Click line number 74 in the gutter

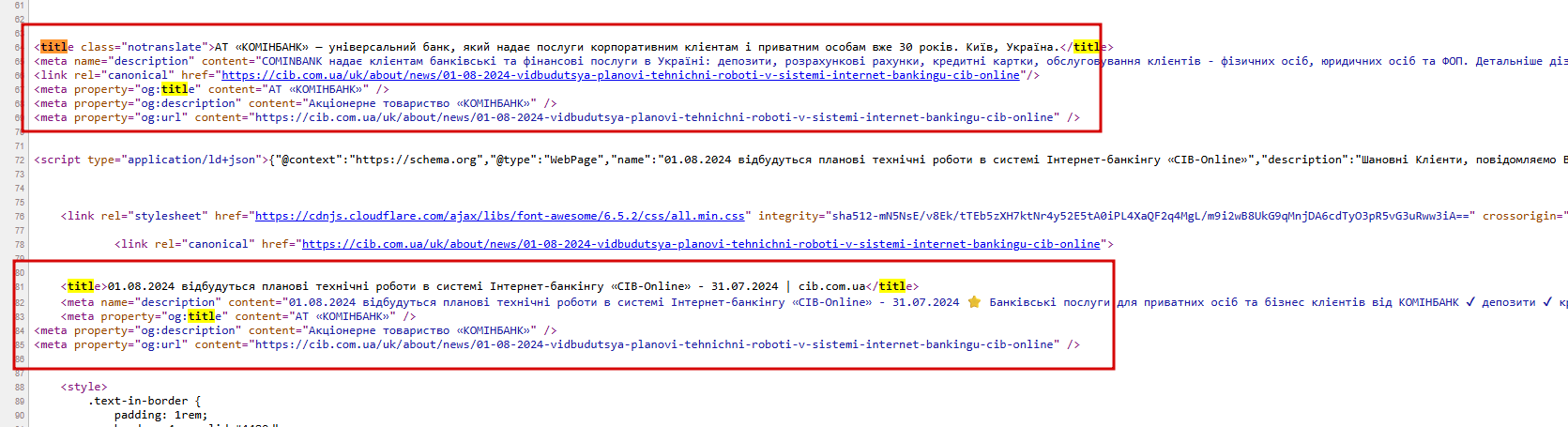[x=20, y=189]
